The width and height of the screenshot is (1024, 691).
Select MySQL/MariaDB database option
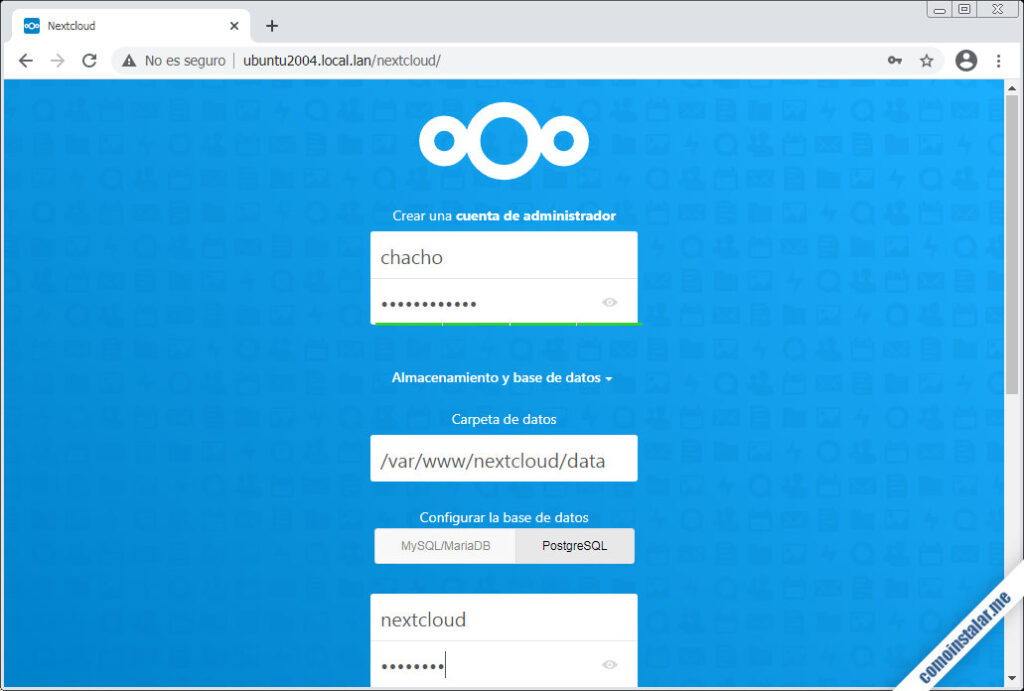coord(445,547)
